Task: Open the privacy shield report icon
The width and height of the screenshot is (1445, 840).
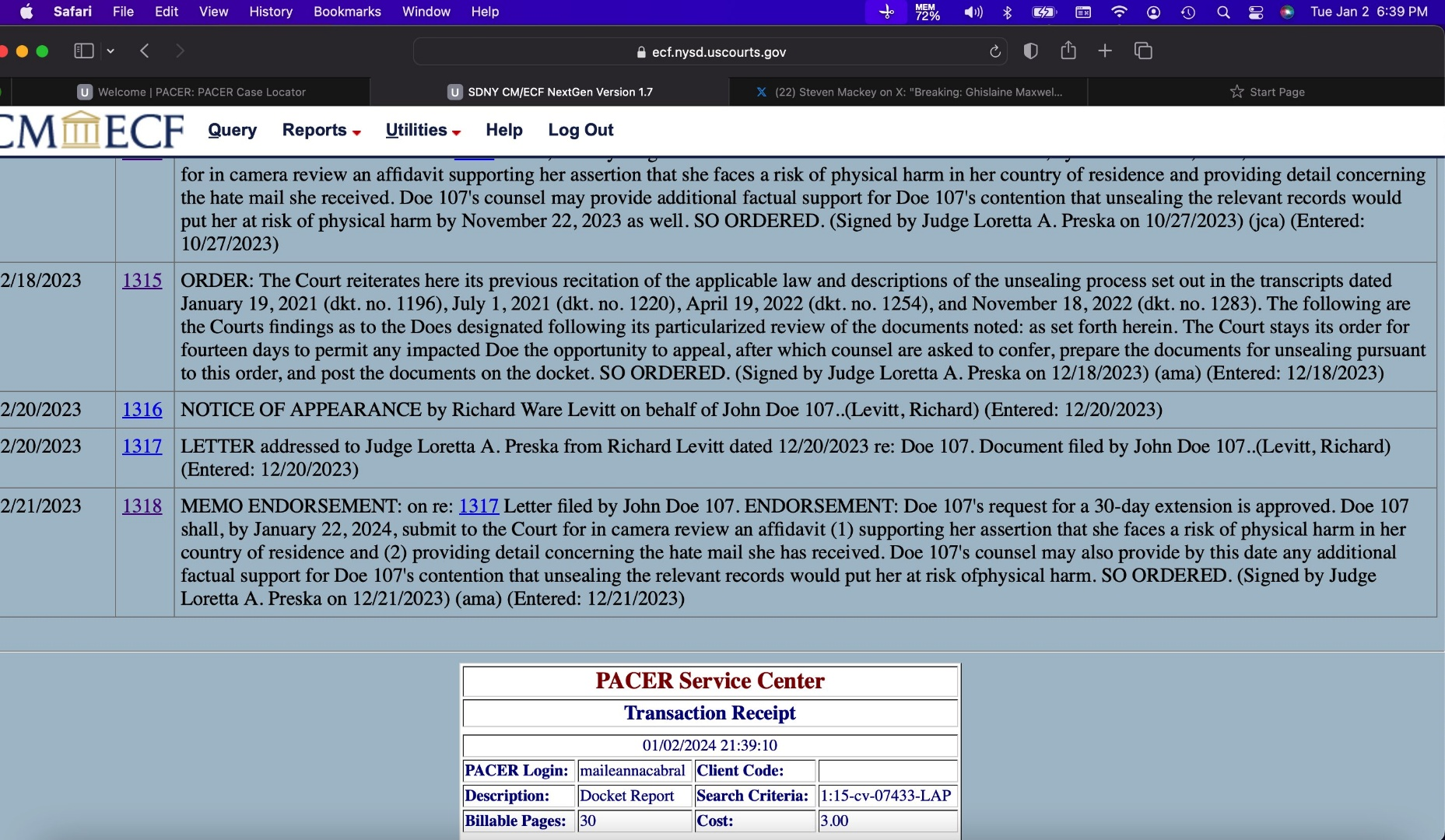Action: click(x=1030, y=51)
